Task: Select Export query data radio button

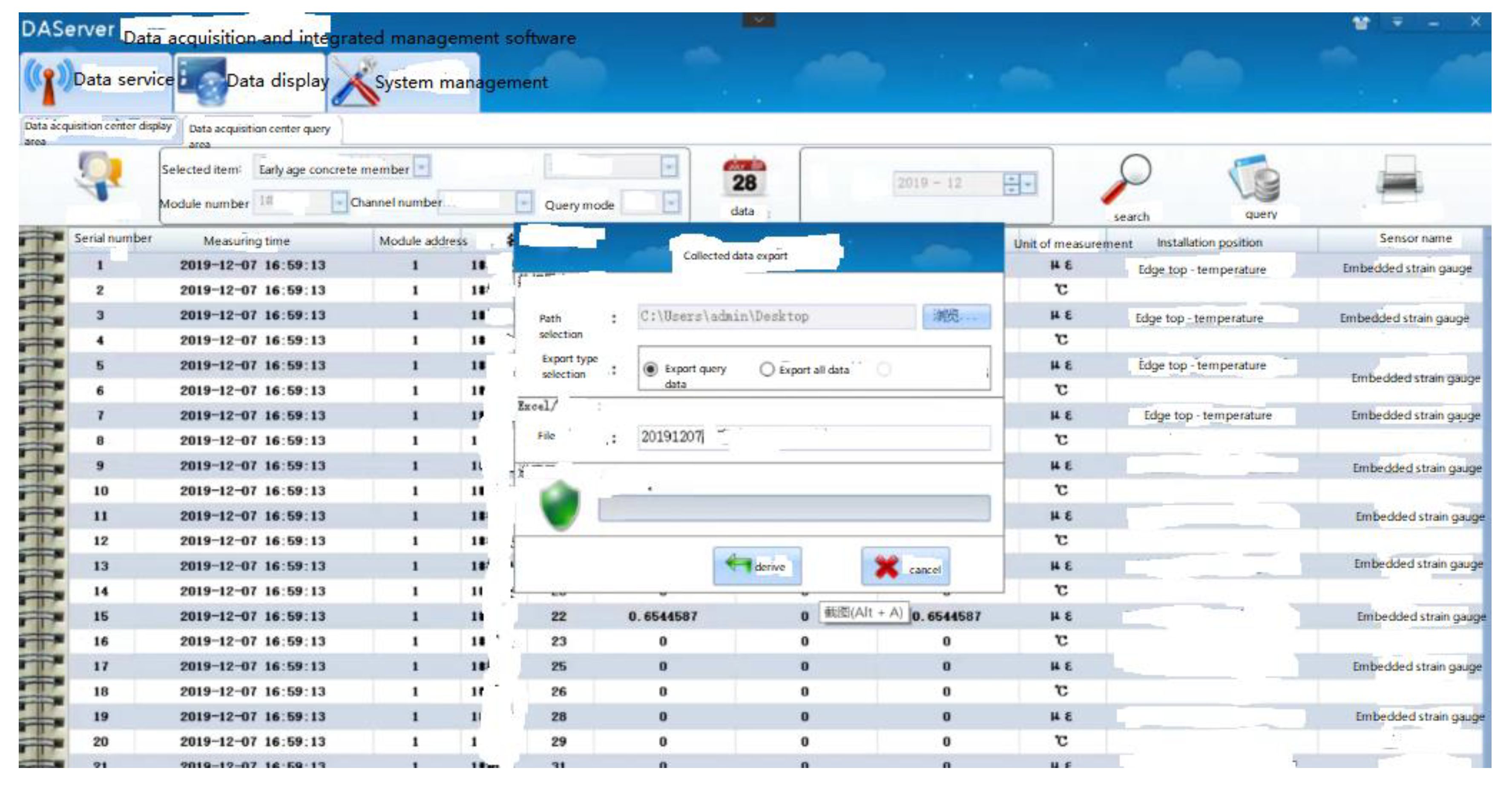Action: [650, 369]
